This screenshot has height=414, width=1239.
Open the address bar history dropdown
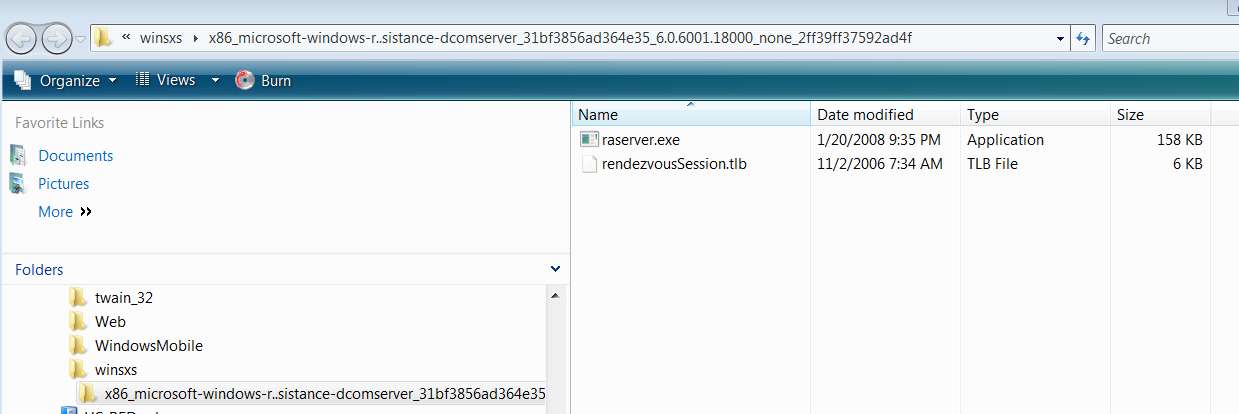click(x=1060, y=39)
